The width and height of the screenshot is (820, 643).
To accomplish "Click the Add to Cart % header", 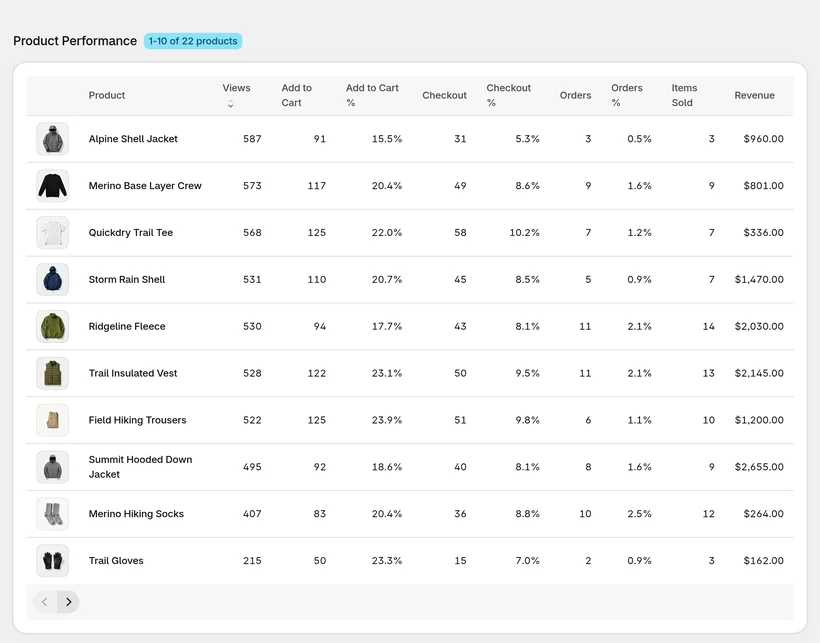I will click(x=372, y=95).
